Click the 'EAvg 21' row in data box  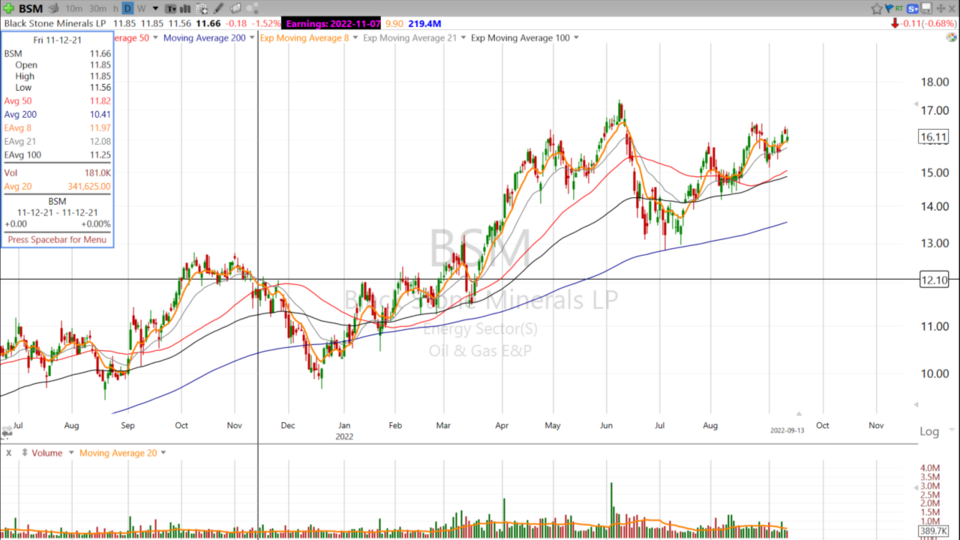[57, 141]
